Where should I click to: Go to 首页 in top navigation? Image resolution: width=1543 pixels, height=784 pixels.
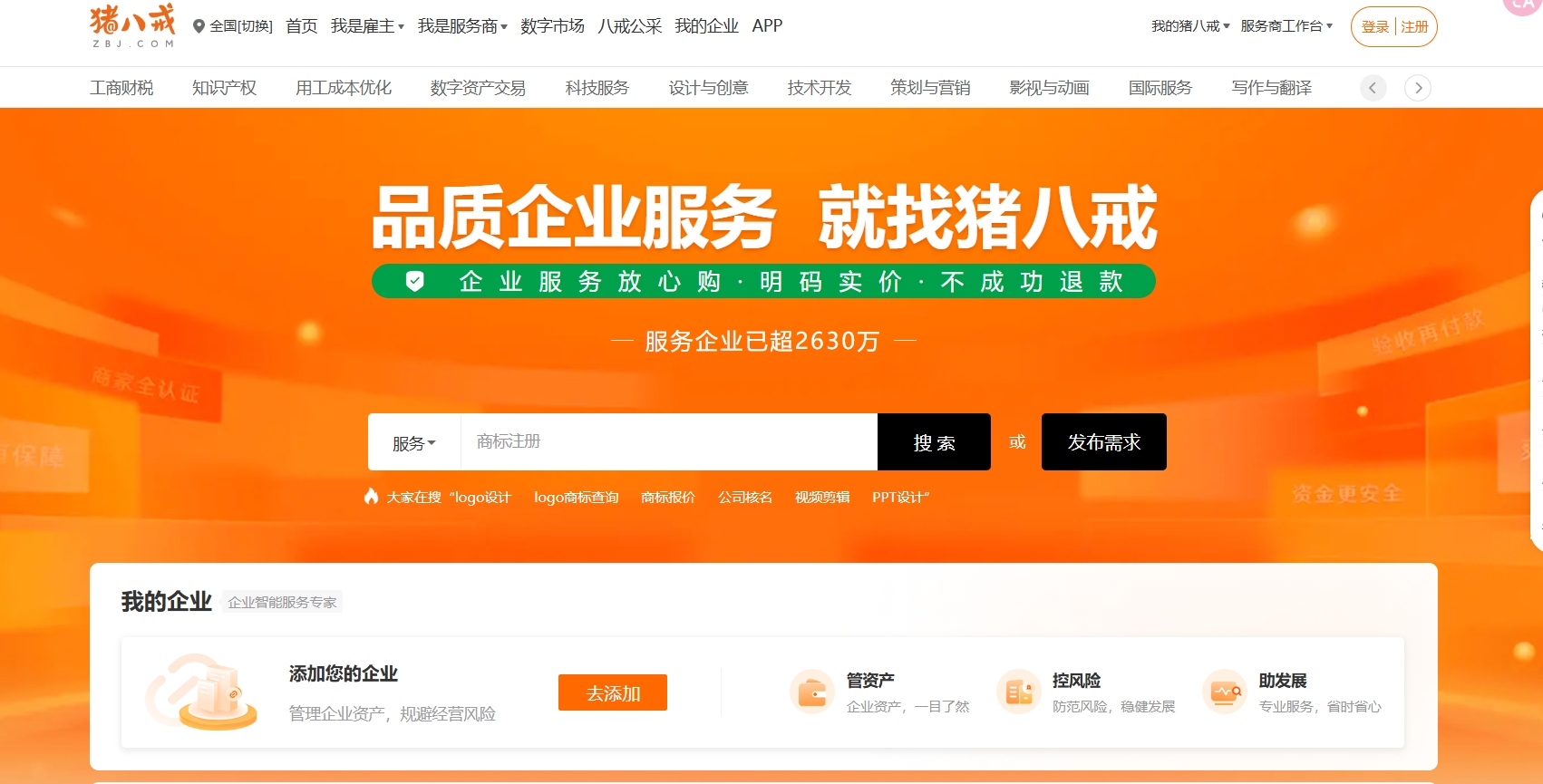[x=301, y=26]
